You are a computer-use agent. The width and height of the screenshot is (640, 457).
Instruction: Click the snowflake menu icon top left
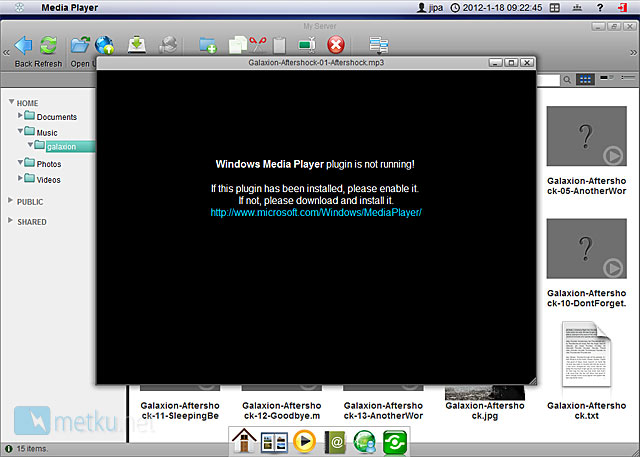19,7
